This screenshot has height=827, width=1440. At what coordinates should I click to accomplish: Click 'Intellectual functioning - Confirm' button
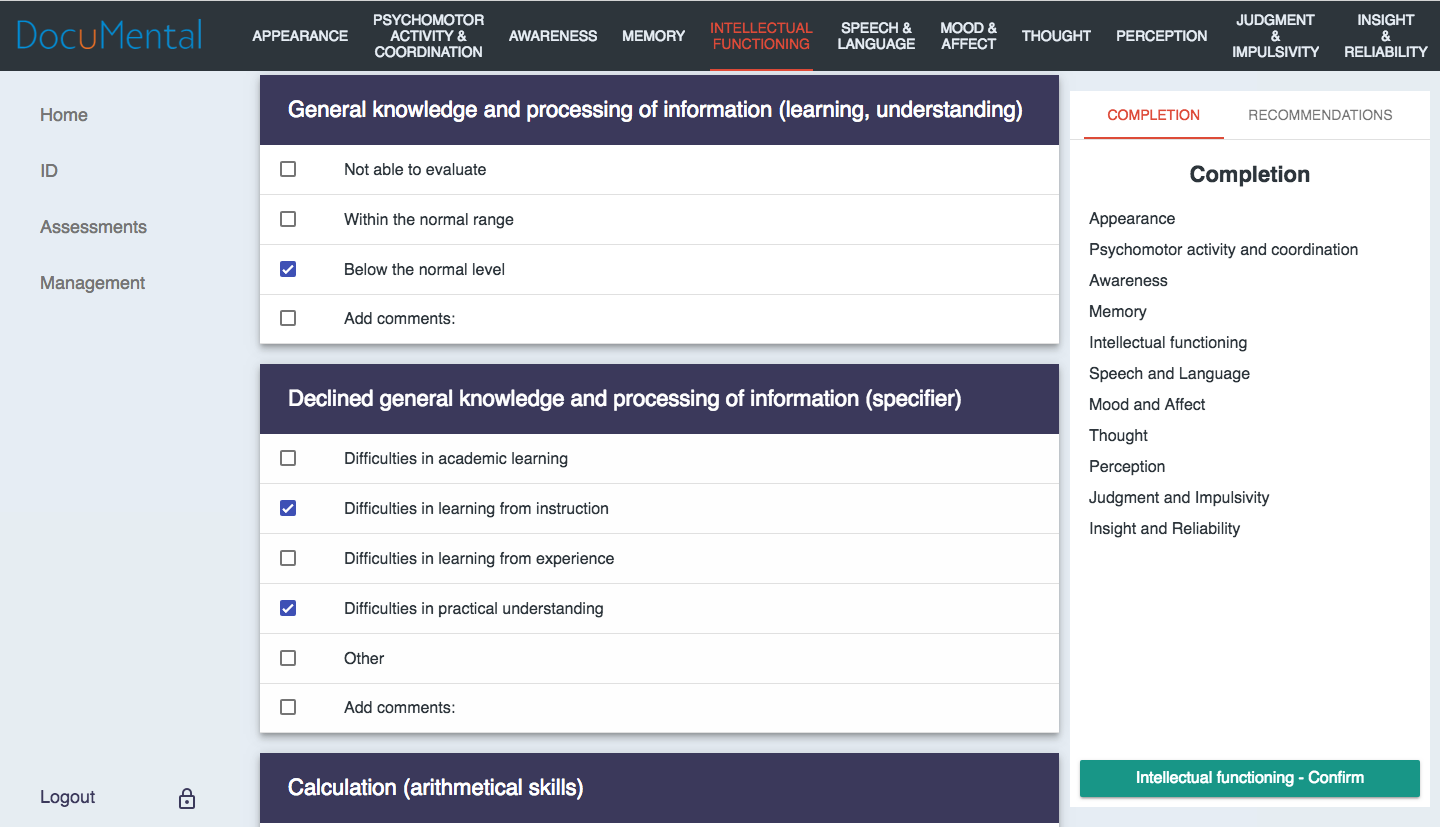(1250, 778)
